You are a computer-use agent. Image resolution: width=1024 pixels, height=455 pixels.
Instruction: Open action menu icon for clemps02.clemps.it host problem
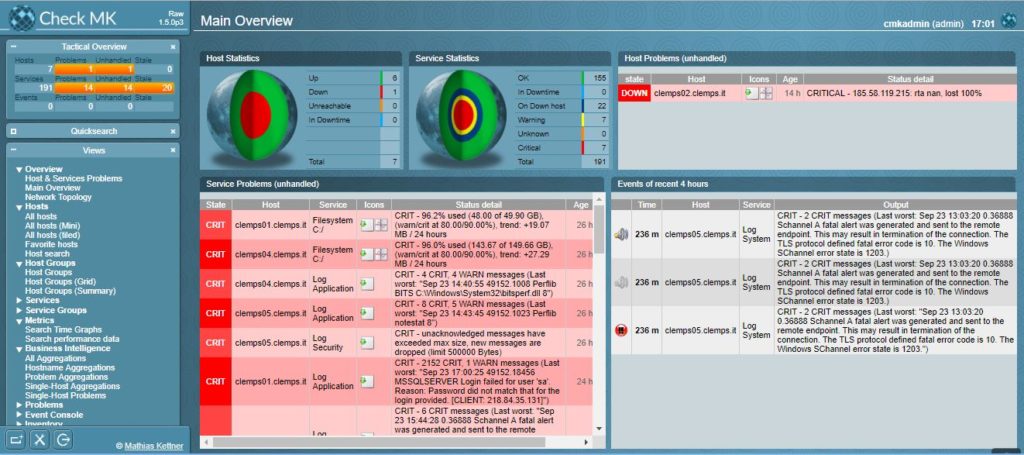point(752,93)
